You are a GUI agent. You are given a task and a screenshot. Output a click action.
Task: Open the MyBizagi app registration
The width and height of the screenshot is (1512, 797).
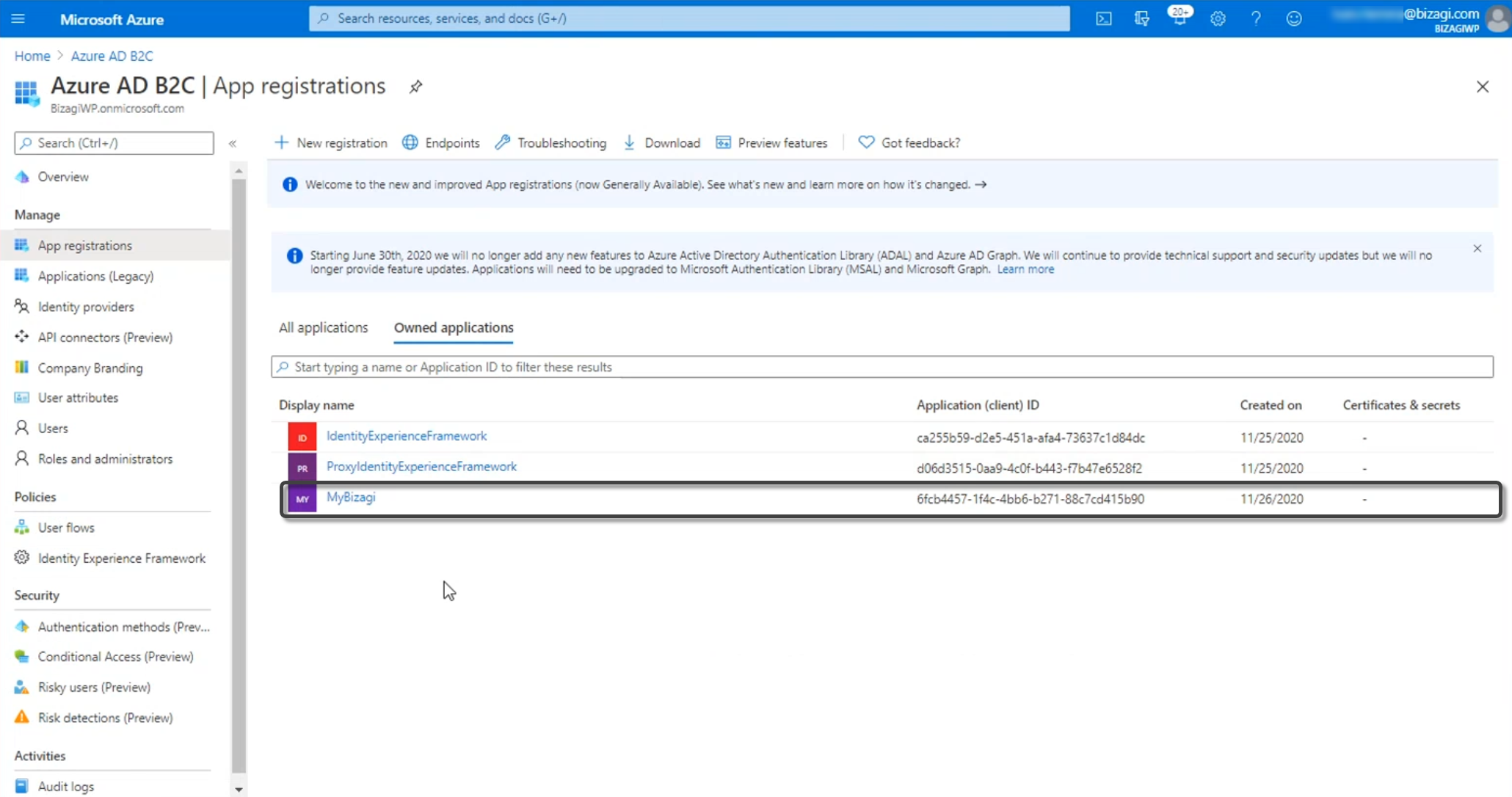(350, 498)
